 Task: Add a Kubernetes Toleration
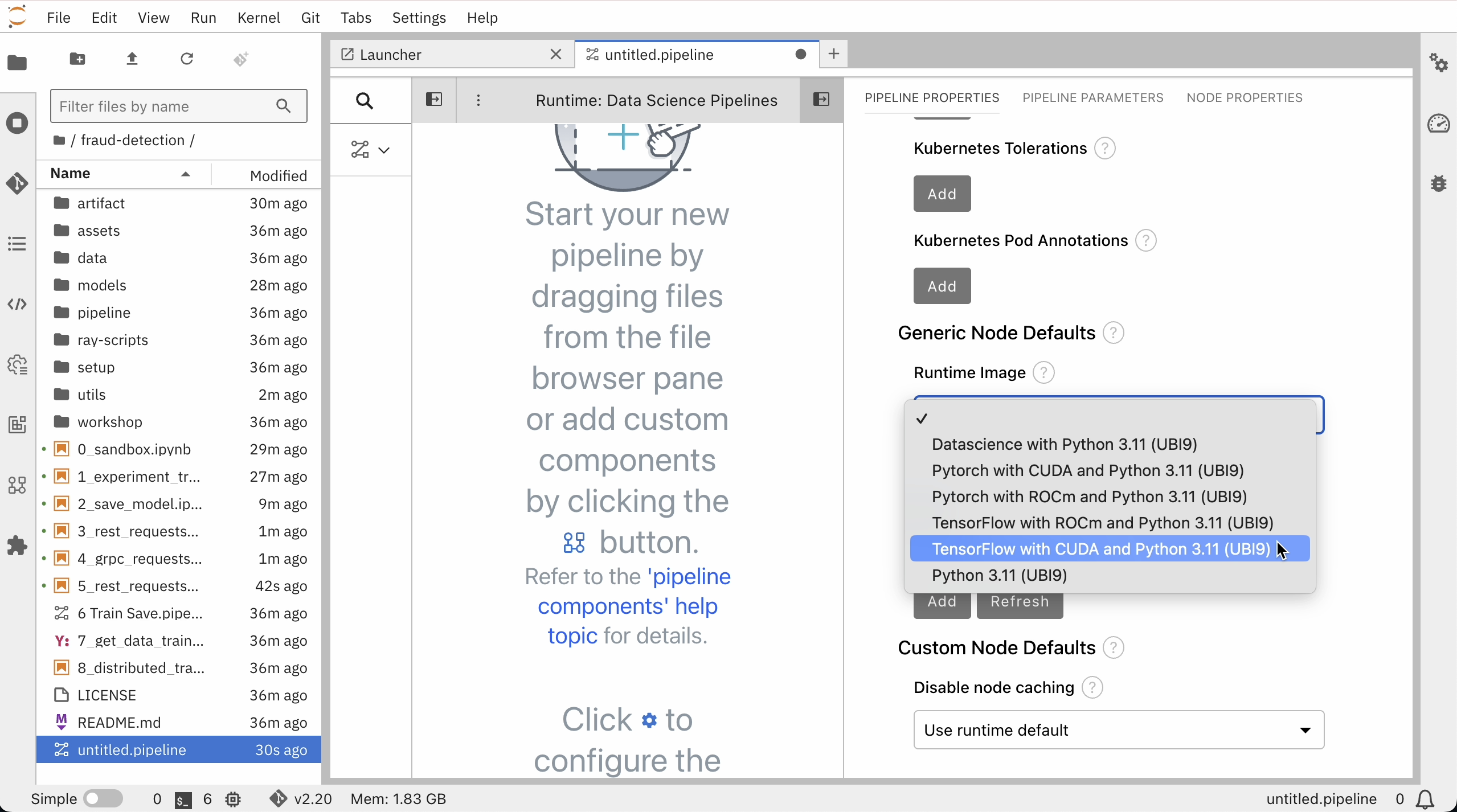[942, 194]
